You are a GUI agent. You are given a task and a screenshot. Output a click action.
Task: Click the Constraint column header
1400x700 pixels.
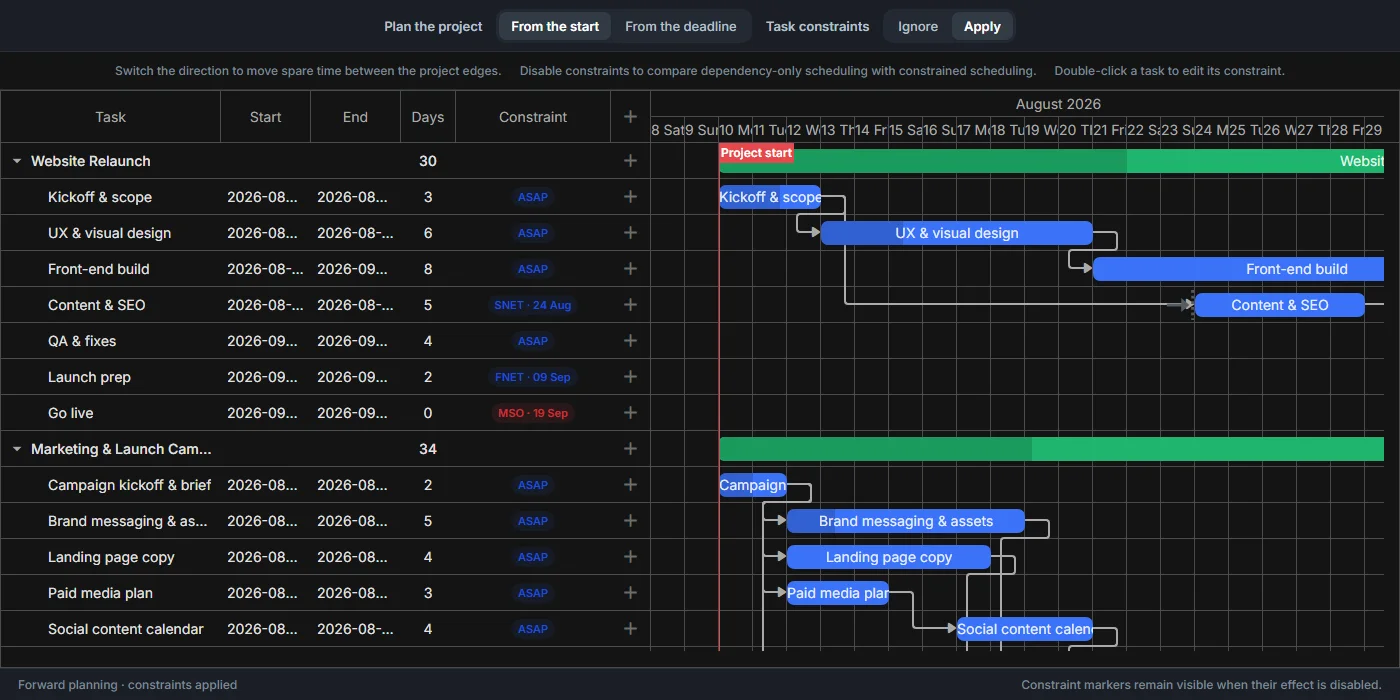click(533, 117)
